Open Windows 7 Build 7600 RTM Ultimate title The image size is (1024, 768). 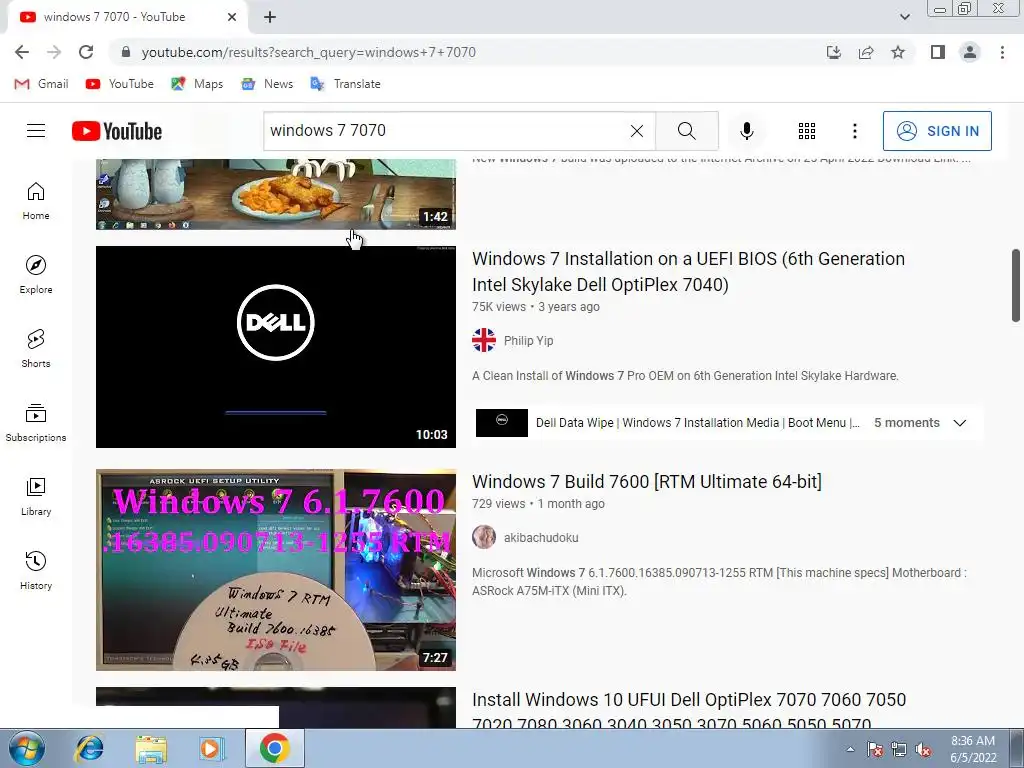point(647,482)
